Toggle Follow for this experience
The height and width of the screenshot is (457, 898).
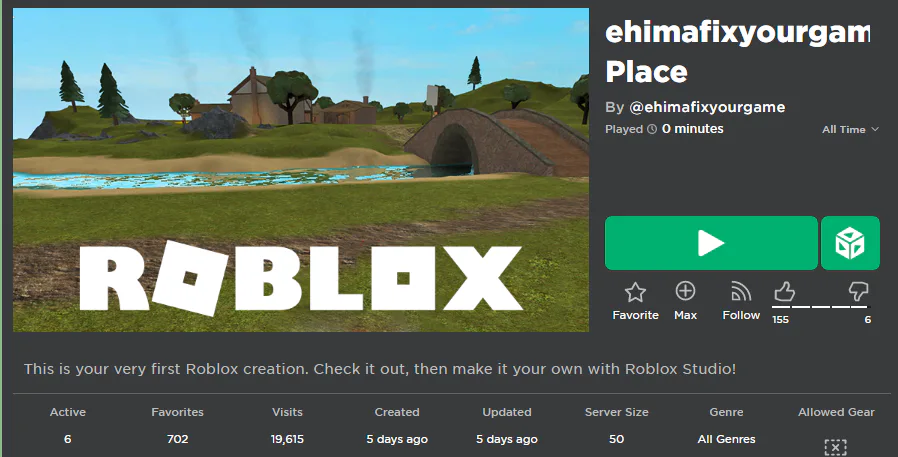(741, 301)
